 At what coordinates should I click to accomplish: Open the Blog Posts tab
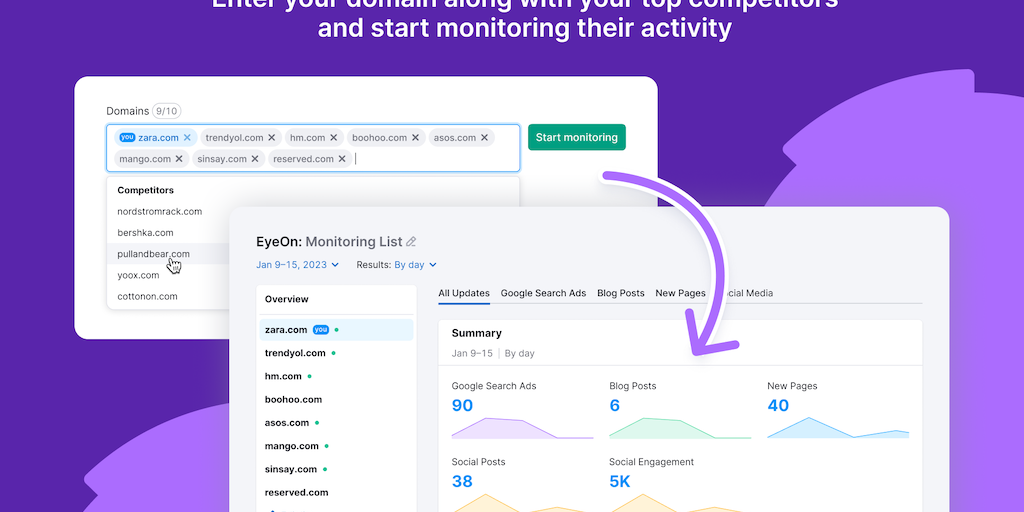coord(620,293)
